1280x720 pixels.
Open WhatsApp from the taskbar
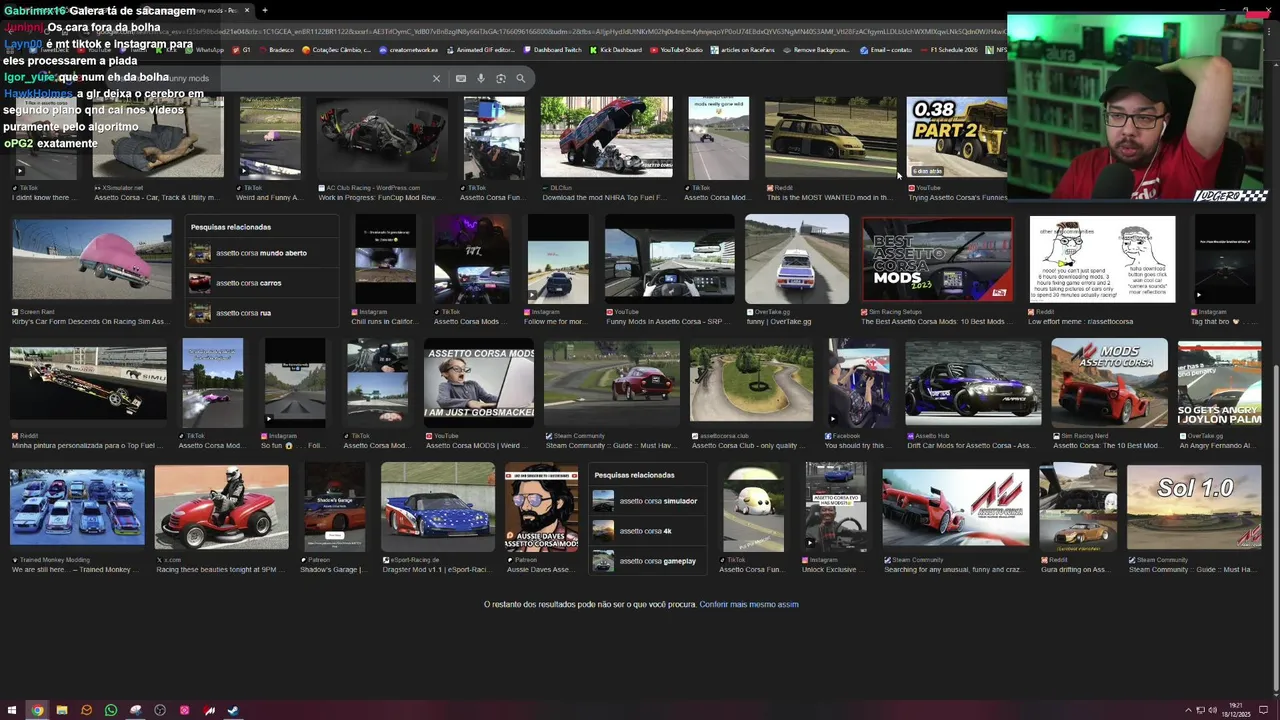click(x=111, y=710)
